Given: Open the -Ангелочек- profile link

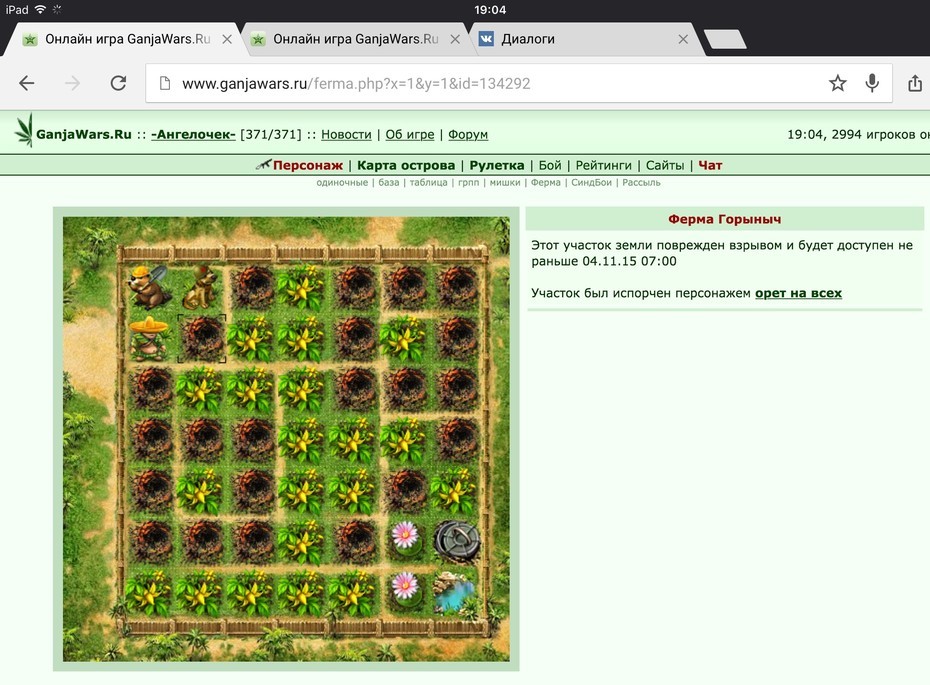Looking at the screenshot, I should [193, 135].
